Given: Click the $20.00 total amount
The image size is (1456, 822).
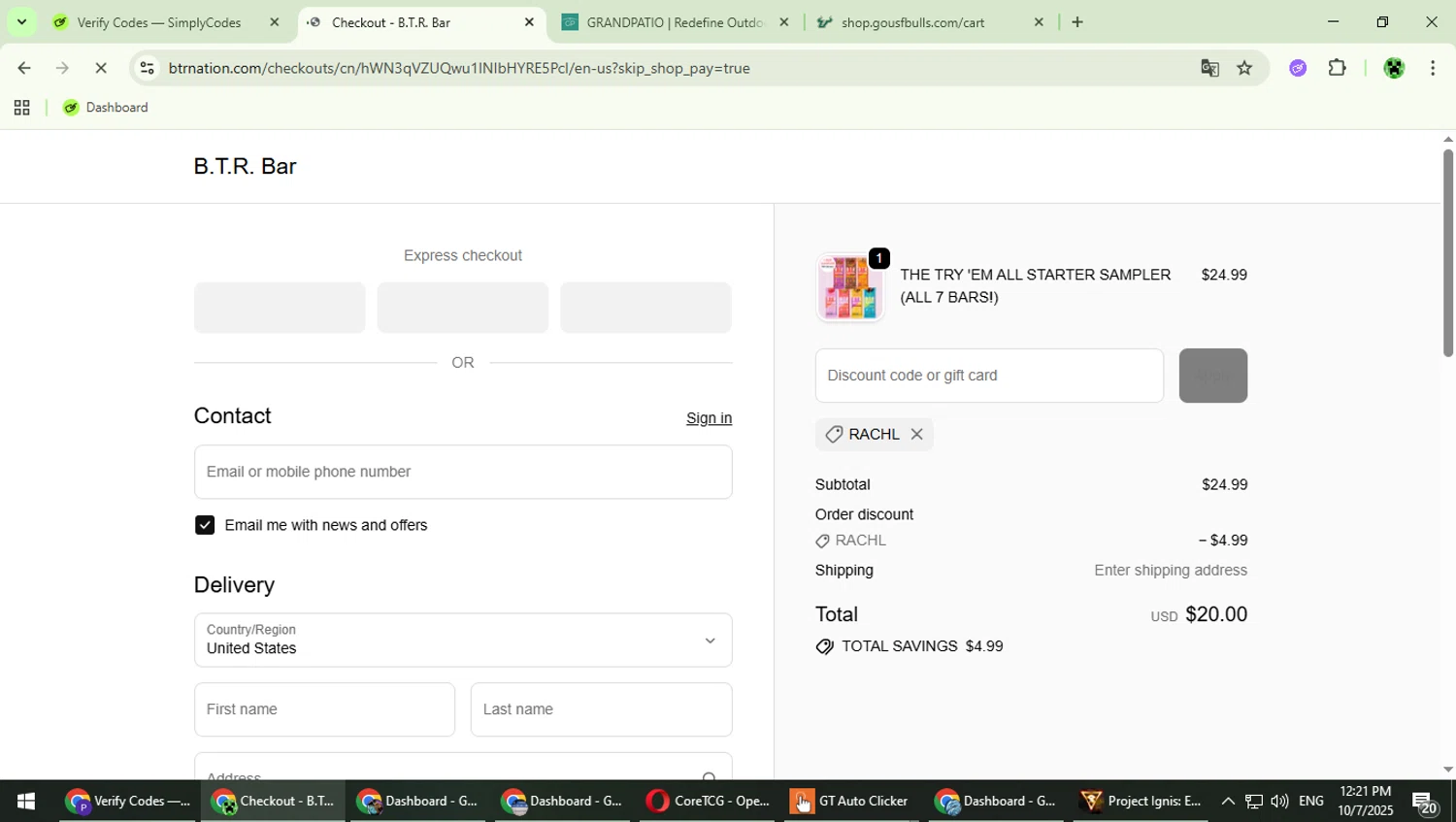Looking at the screenshot, I should 1216,614.
